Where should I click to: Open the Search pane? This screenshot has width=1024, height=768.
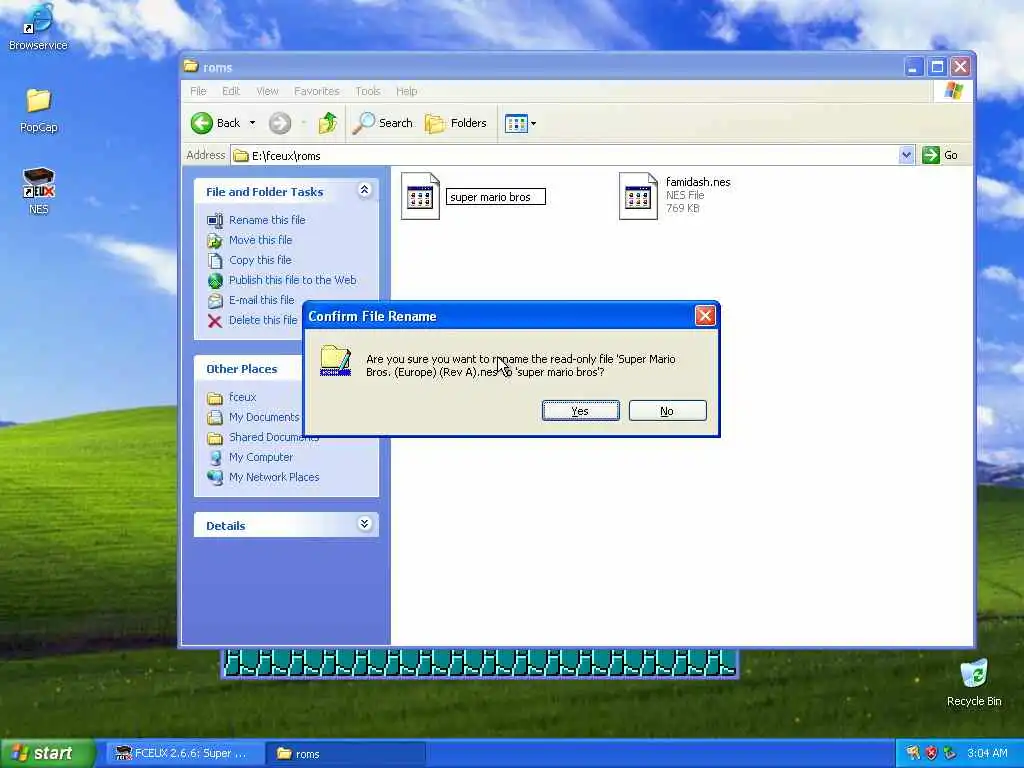382,123
